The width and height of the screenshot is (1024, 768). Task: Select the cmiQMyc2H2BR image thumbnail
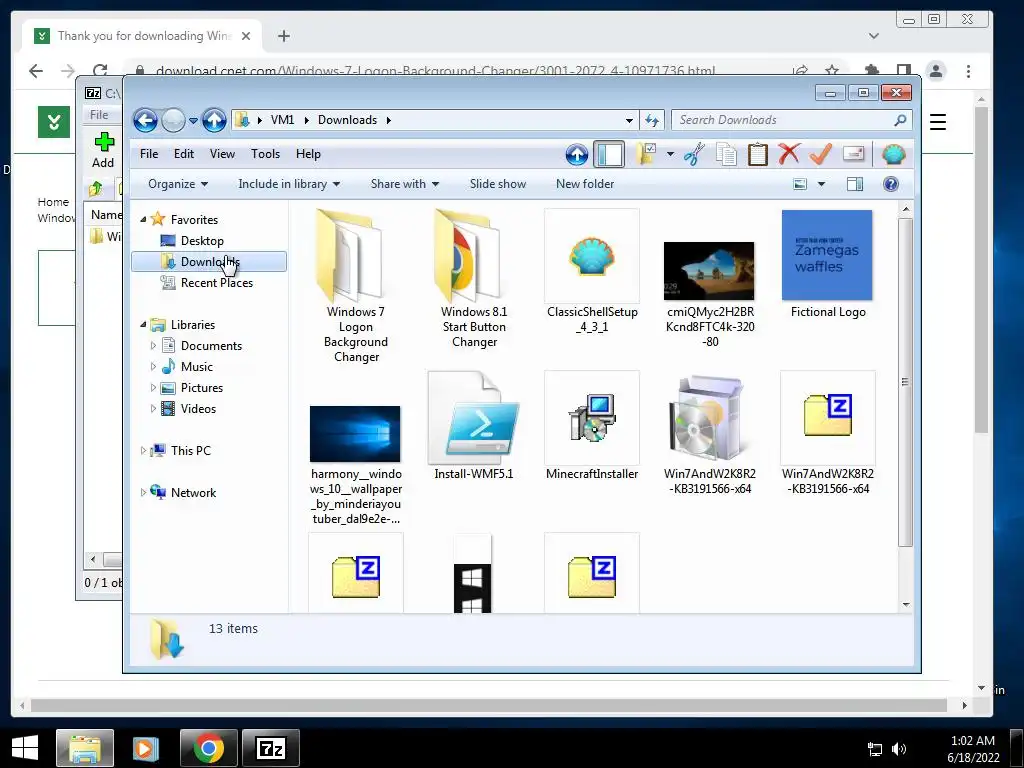[709, 294]
